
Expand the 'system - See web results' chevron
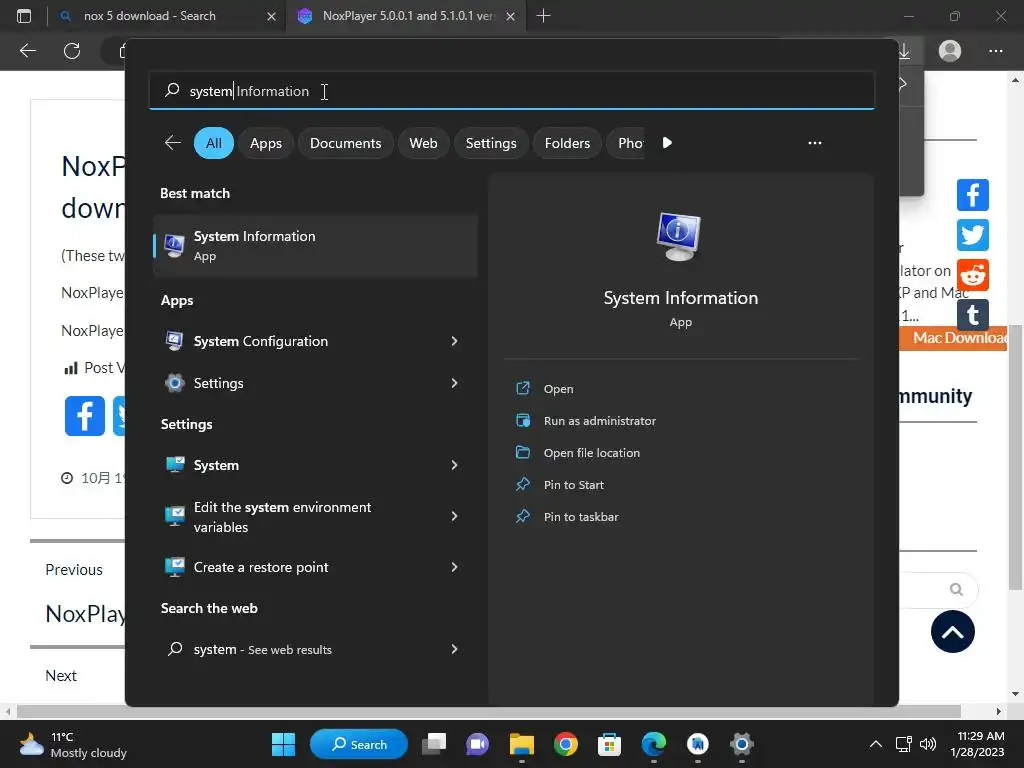tap(454, 649)
